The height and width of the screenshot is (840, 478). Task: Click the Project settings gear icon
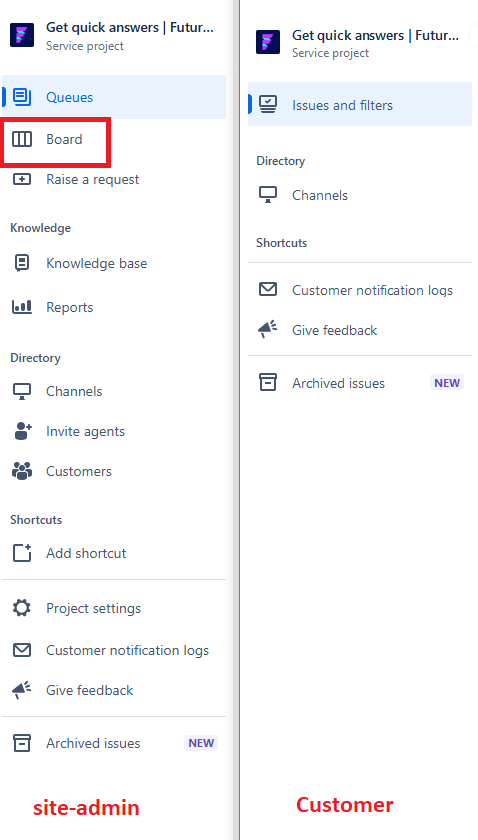(22, 608)
